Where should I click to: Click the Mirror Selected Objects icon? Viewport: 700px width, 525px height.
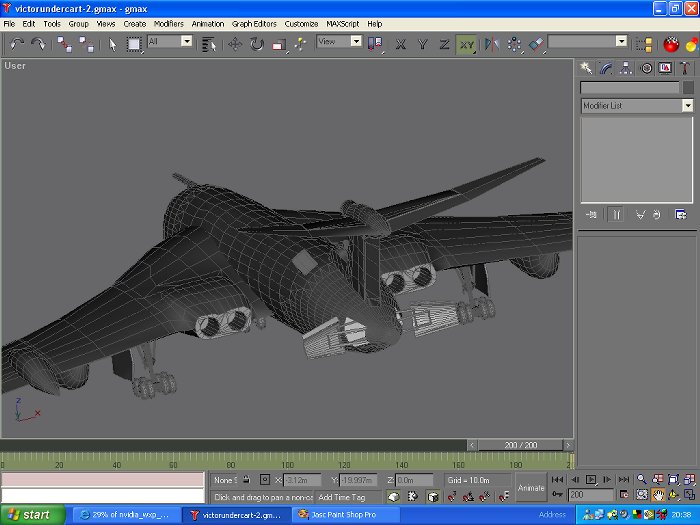click(491, 44)
